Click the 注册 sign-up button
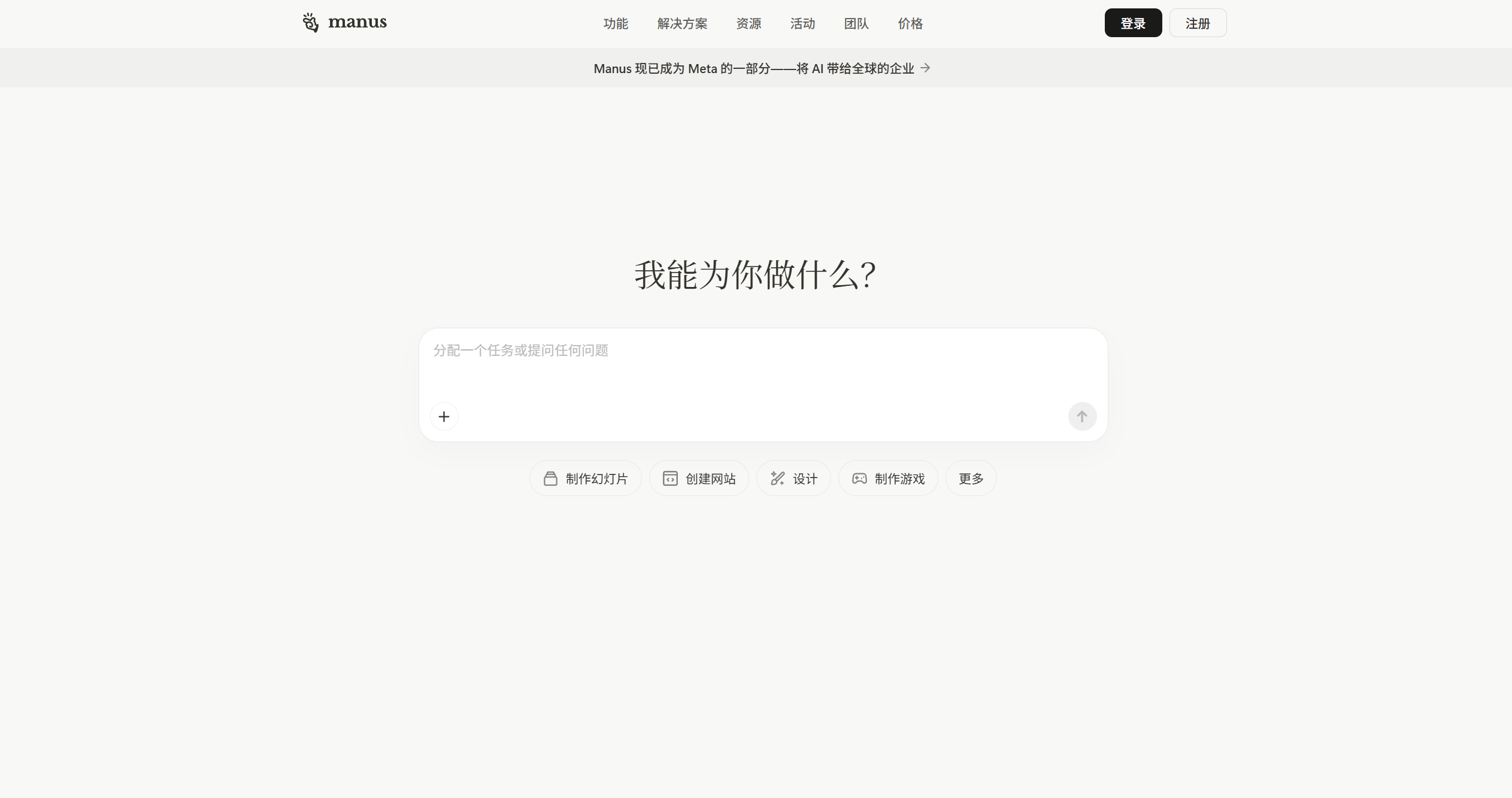 point(1198,23)
